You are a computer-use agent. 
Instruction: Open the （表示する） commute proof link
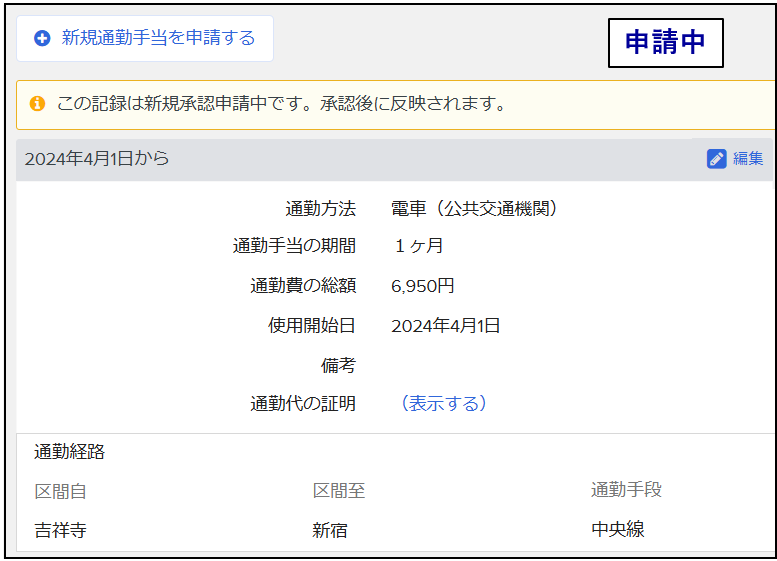click(x=443, y=404)
